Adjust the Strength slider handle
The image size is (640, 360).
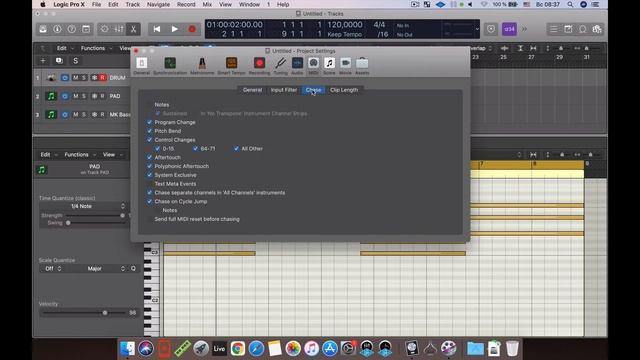point(122,215)
